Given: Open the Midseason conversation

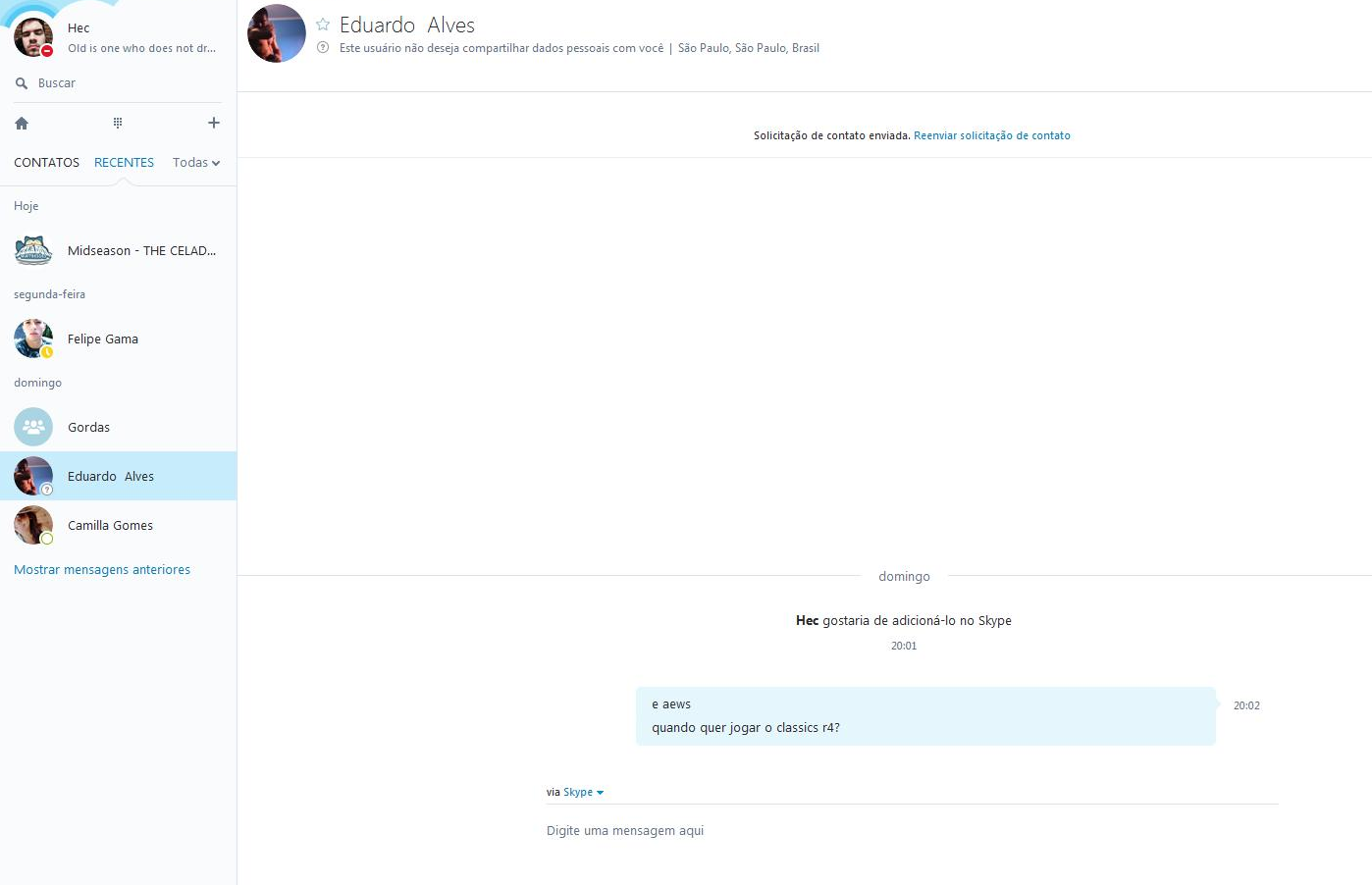Looking at the screenshot, I should [118, 250].
